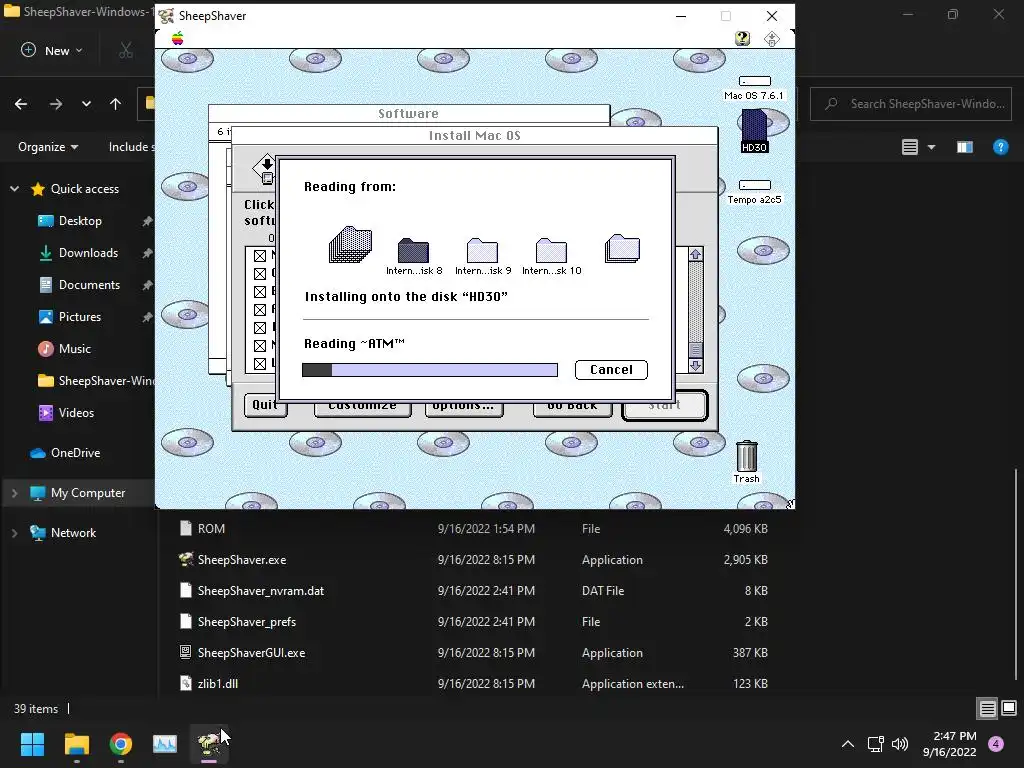Click the Intern...sk 10 folder icon

pos(551,251)
